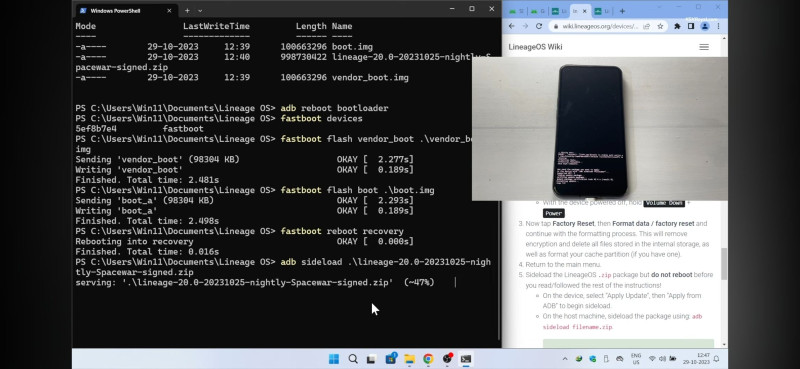
Task: Click the browser page vertical scrollbar
Action: tap(724, 264)
